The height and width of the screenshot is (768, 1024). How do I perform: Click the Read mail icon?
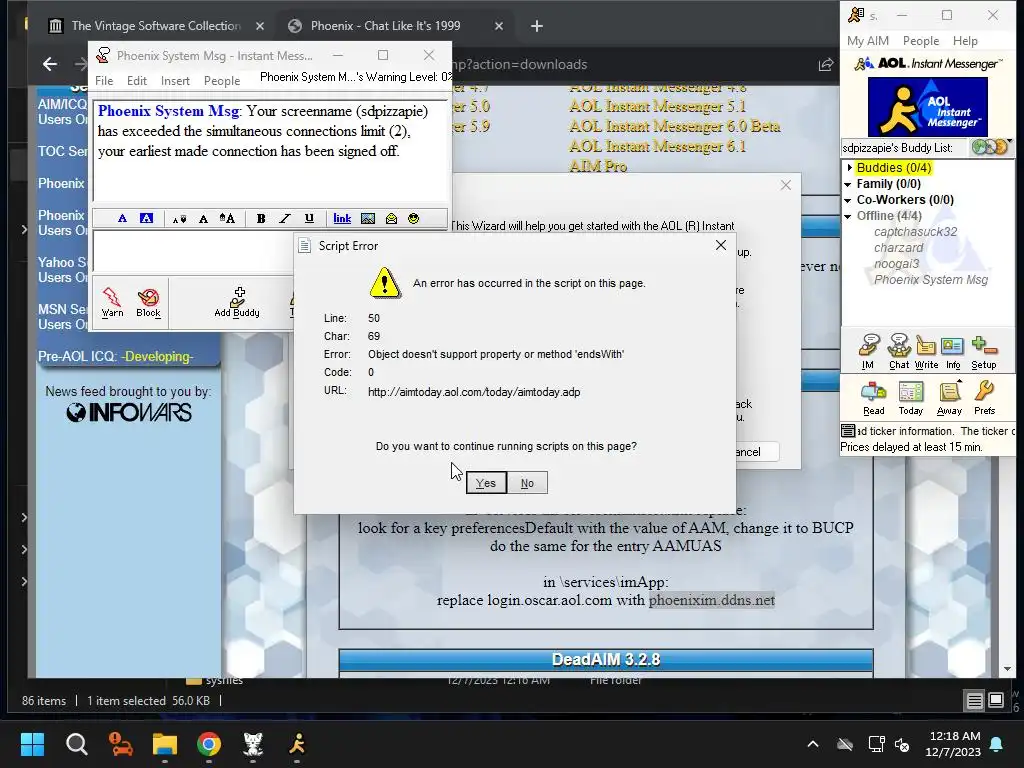coord(873,398)
